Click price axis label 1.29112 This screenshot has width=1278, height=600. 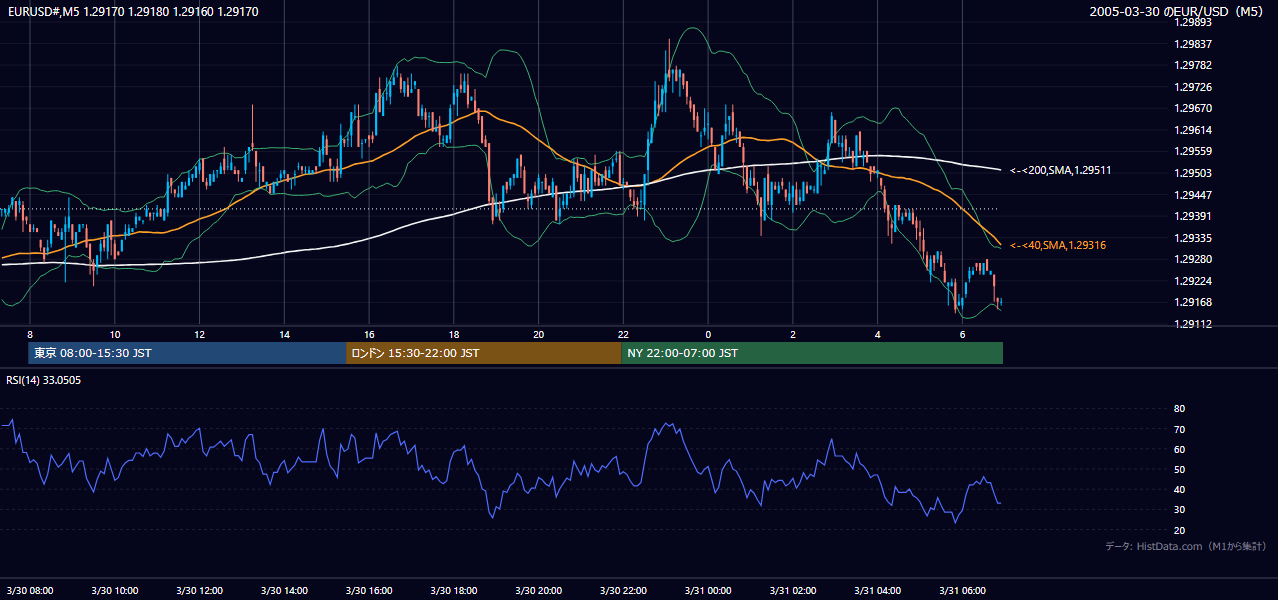tap(1194, 324)
